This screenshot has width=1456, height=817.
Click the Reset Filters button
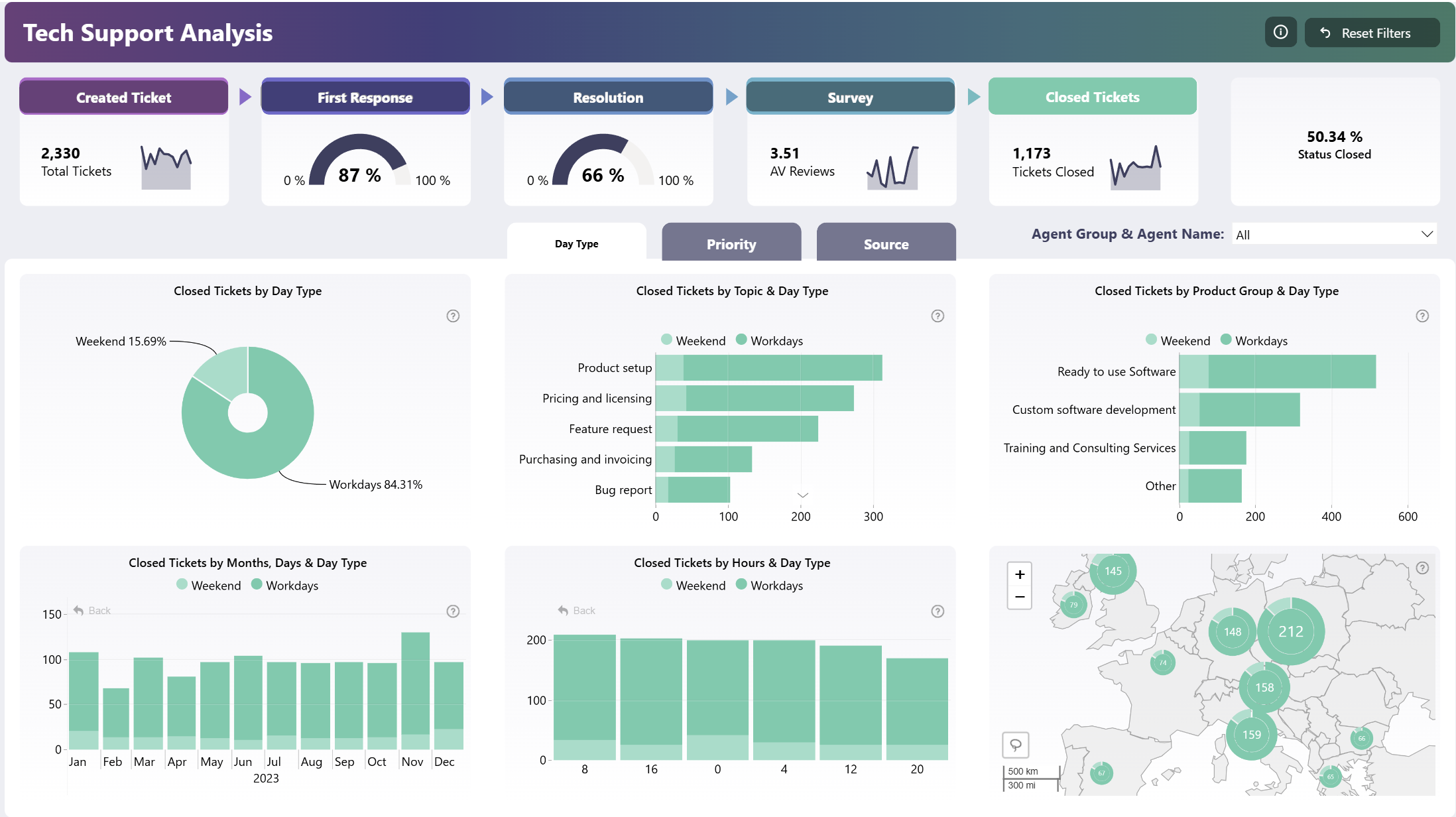click(x=1372, y=33)
